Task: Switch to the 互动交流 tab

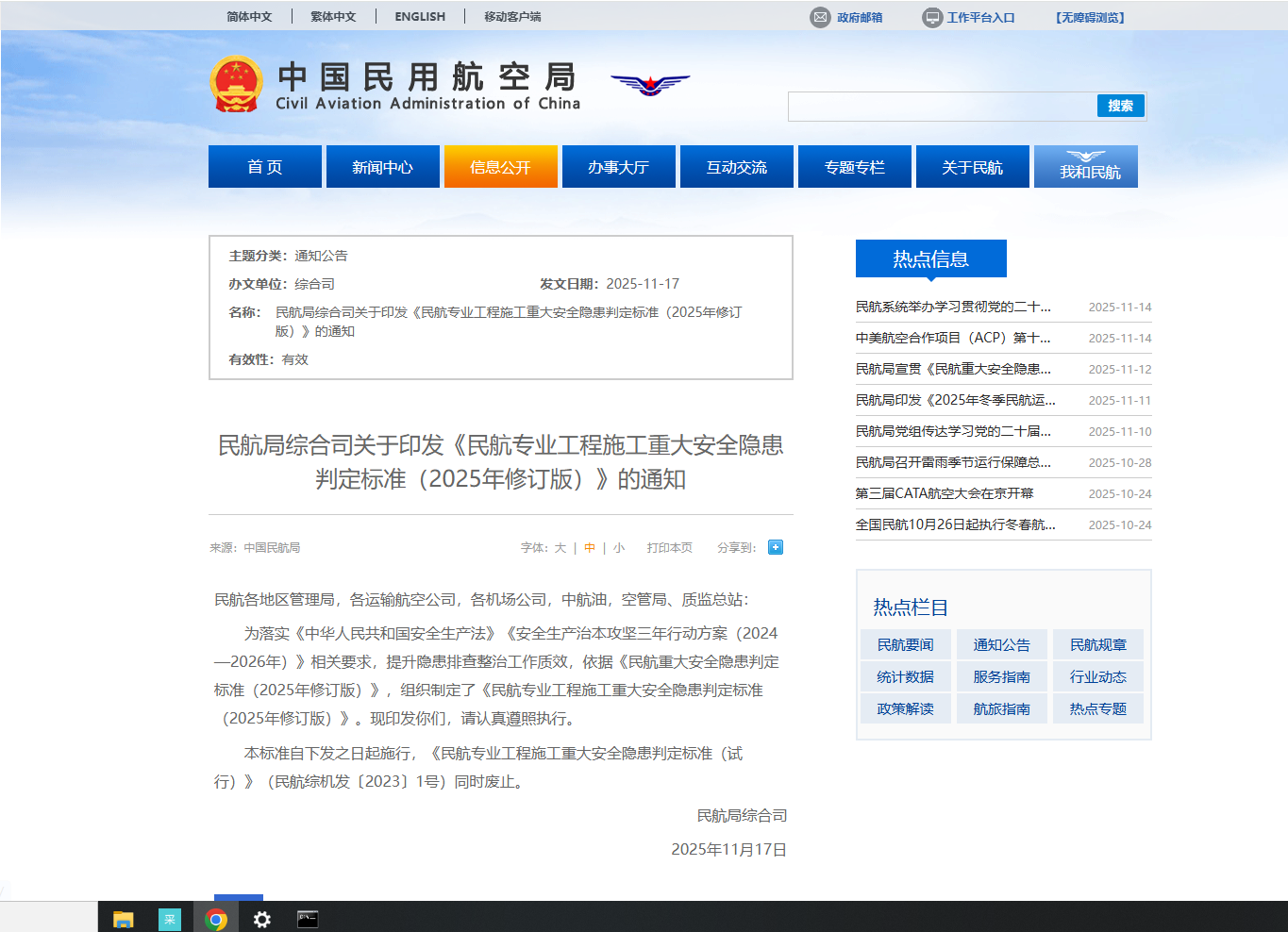Action: (736, 166)
